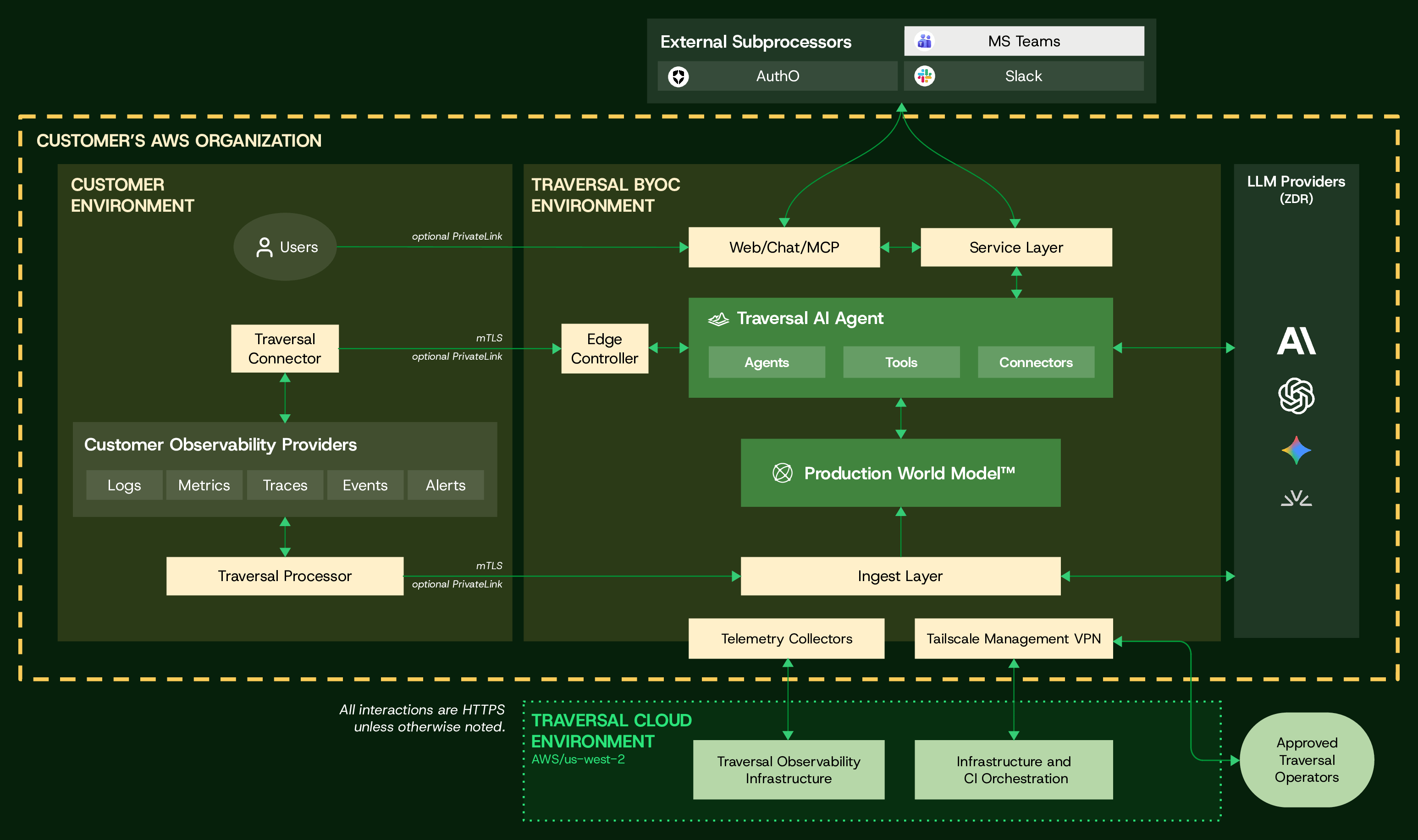Click the Web/Chat/MCP box
Viewport: 1418px width, 840px height.
(x=784, y=247)
